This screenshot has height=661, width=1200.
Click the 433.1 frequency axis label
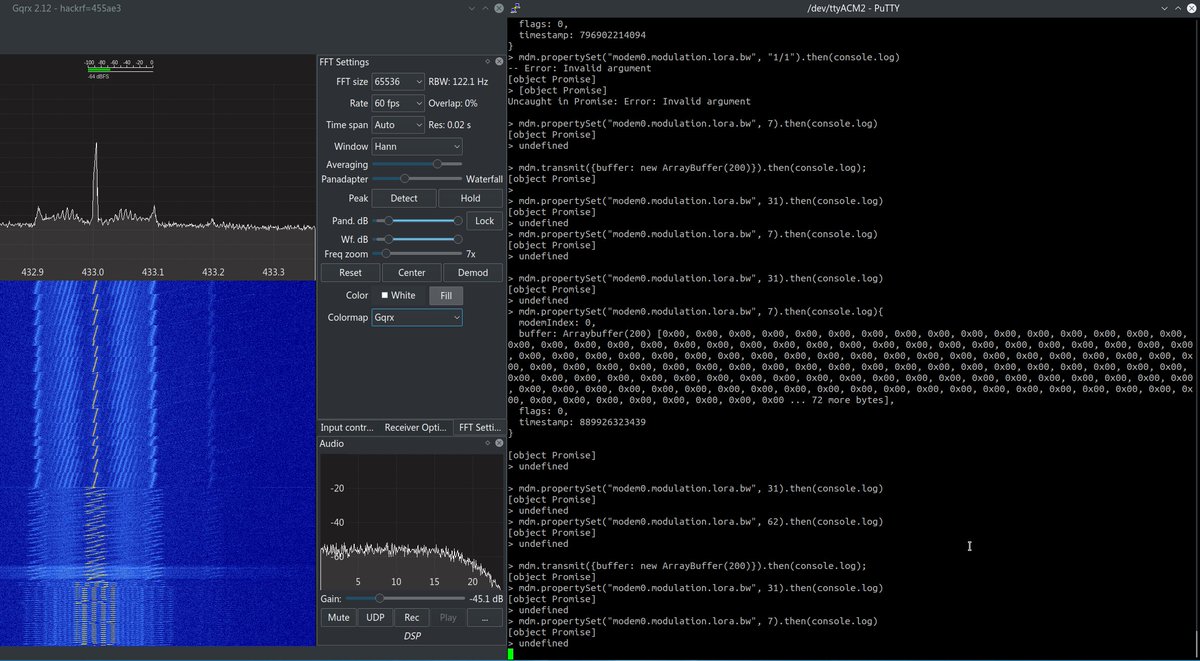click(153, 271)
